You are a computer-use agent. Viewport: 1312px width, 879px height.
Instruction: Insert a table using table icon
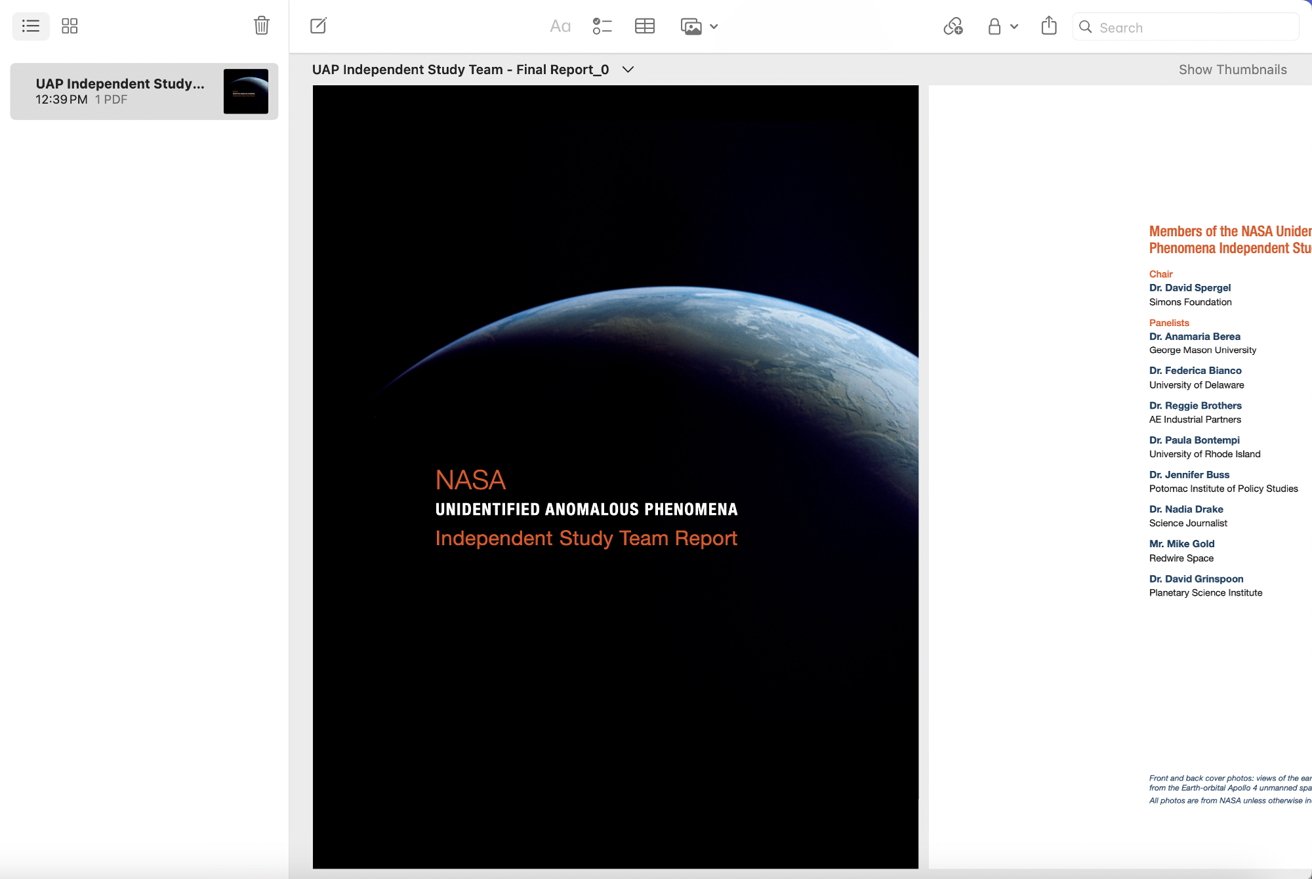(645, 27)
